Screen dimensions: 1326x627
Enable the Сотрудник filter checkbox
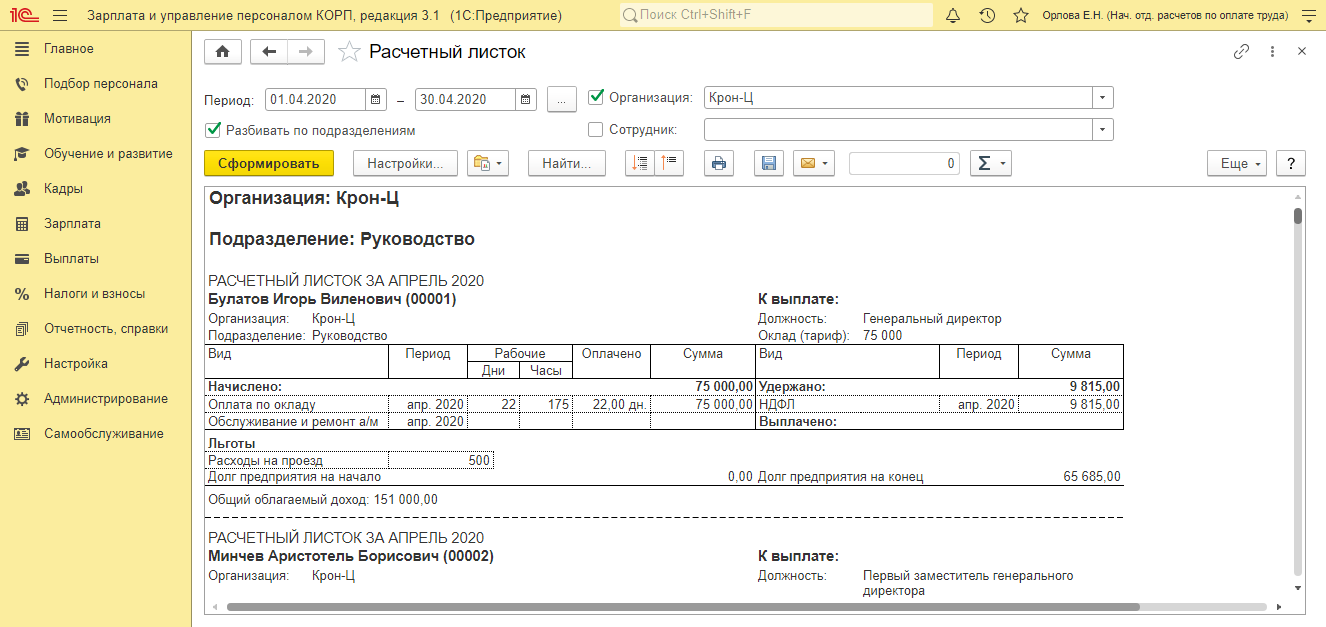tap(597, 129)
